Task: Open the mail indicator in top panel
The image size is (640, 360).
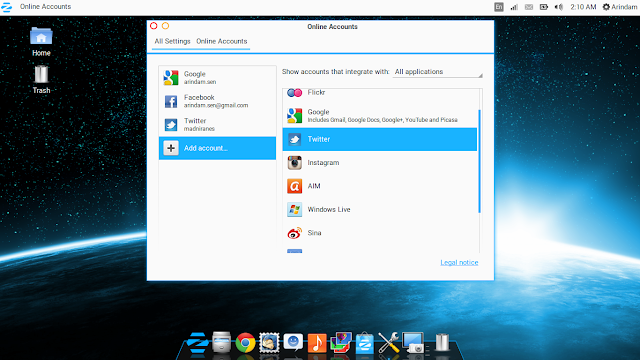Action: coord(529,7)
